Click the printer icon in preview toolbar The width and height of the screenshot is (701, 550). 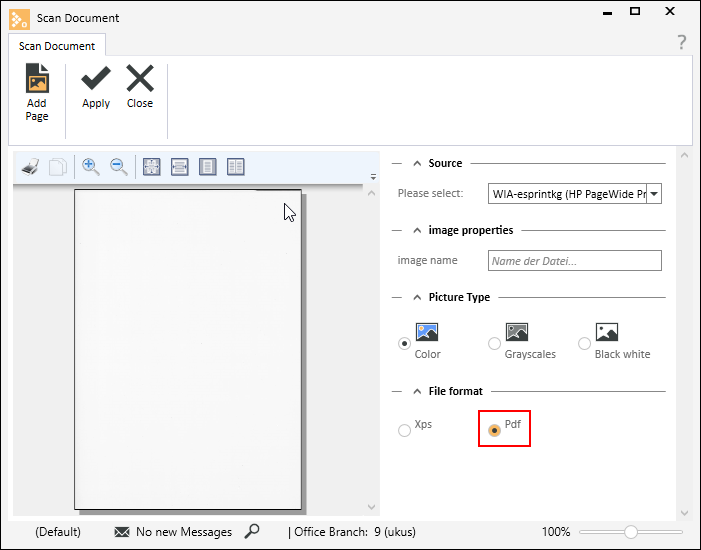click(x=31, y=167)
